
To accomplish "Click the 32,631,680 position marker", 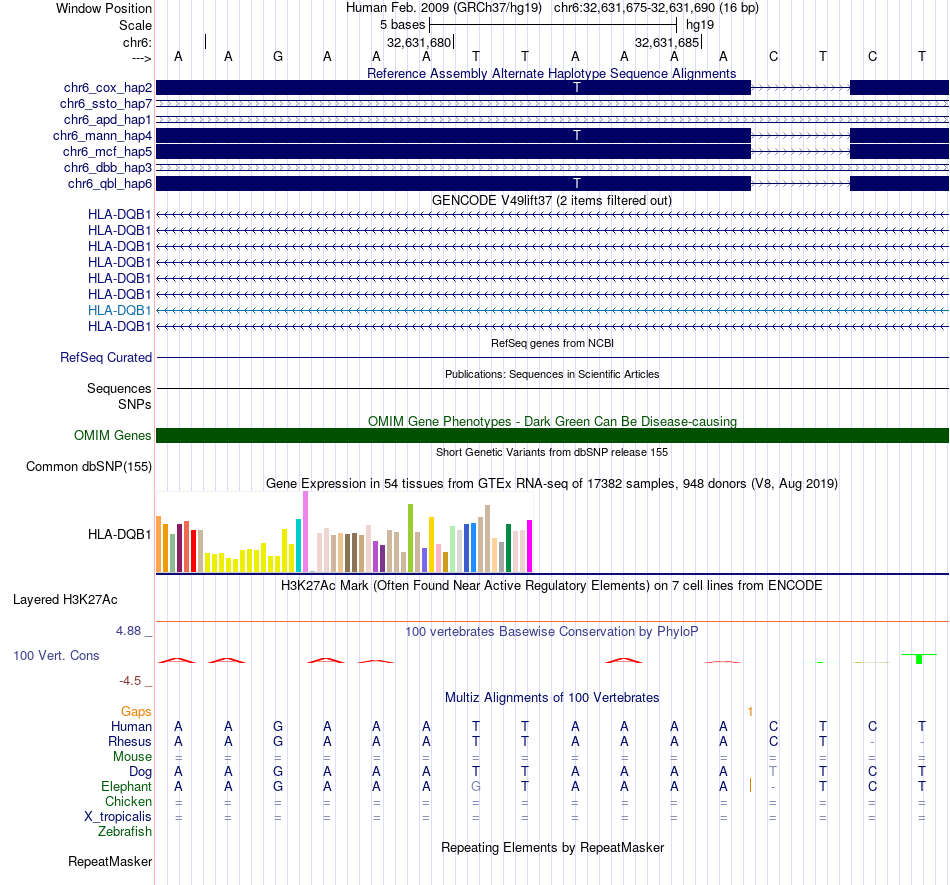I will [419, 42].
